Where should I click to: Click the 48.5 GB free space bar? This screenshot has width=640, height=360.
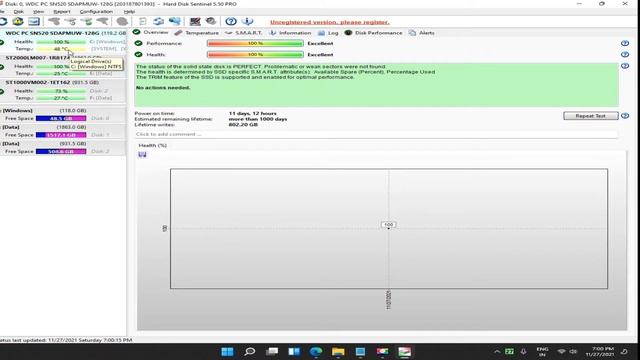pyautogui.click(x=61, y=118)
